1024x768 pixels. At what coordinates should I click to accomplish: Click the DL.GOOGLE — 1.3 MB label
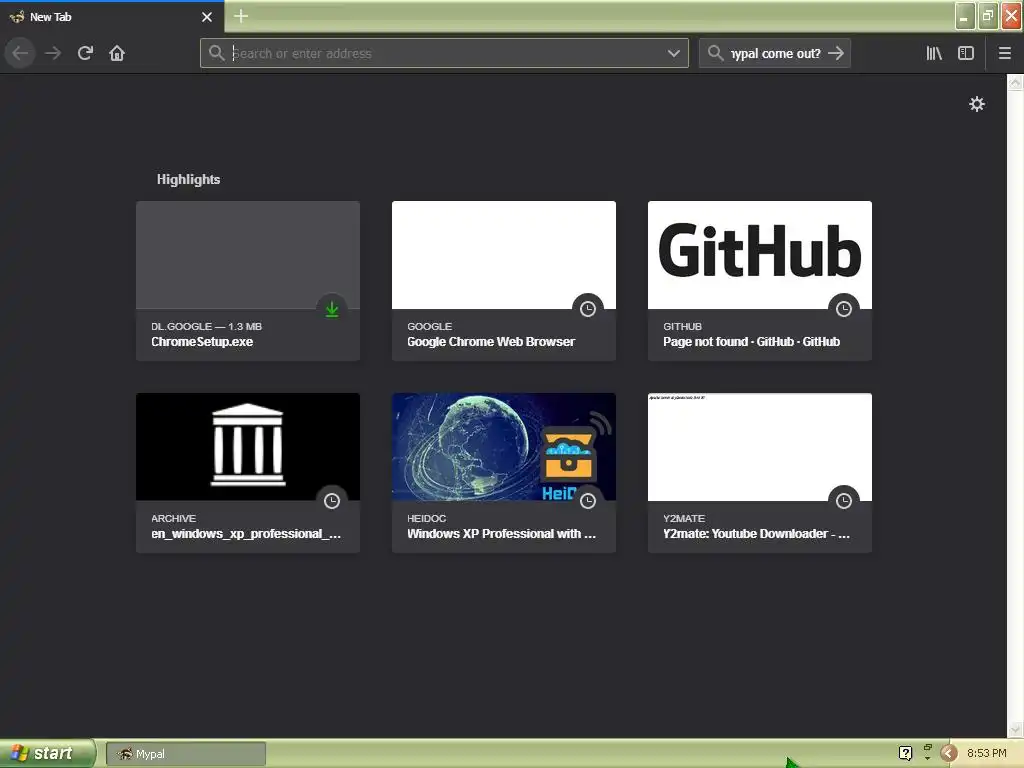pos(206,327)
